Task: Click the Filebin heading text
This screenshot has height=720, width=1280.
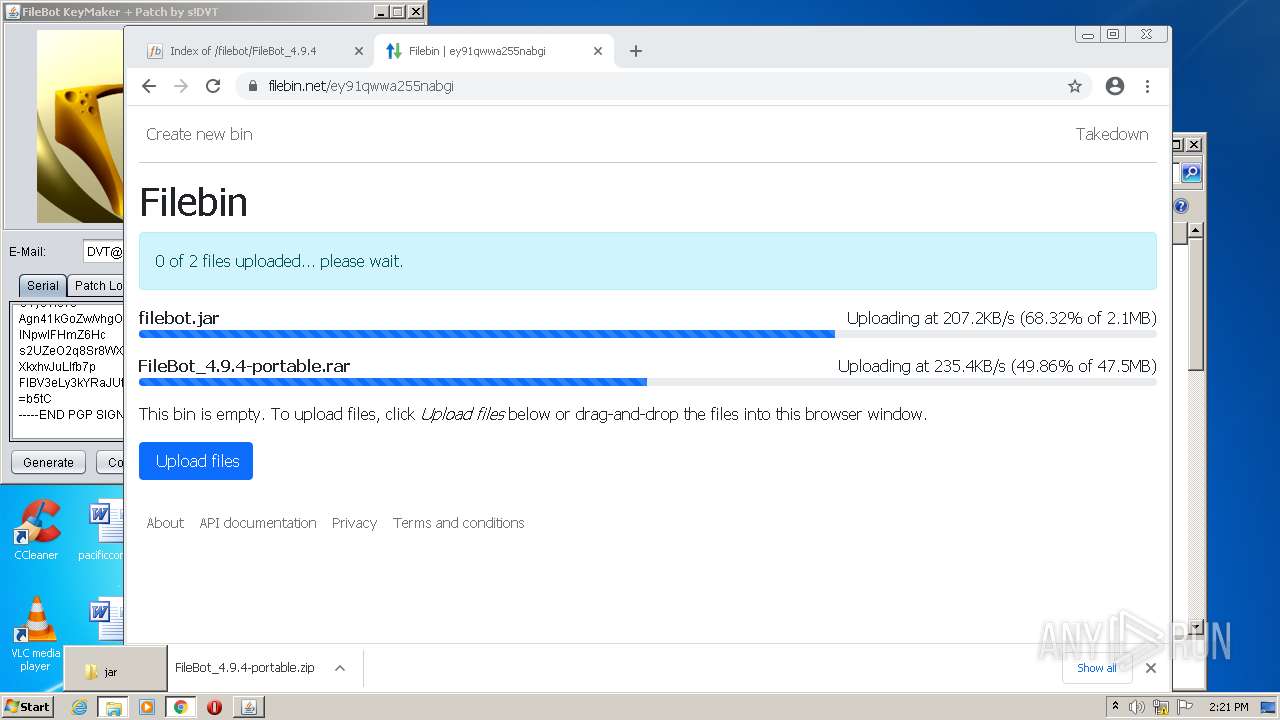Action: coord(193,202)
